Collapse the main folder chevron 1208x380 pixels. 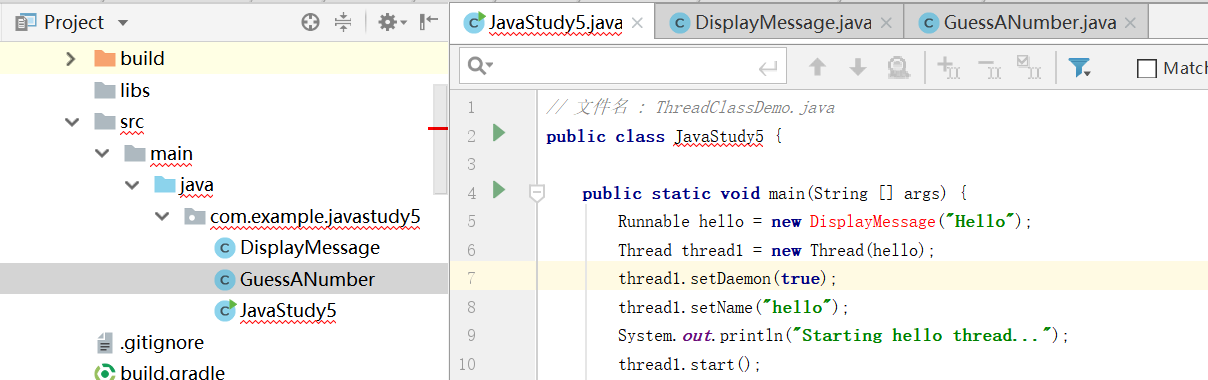click(102, 154)
